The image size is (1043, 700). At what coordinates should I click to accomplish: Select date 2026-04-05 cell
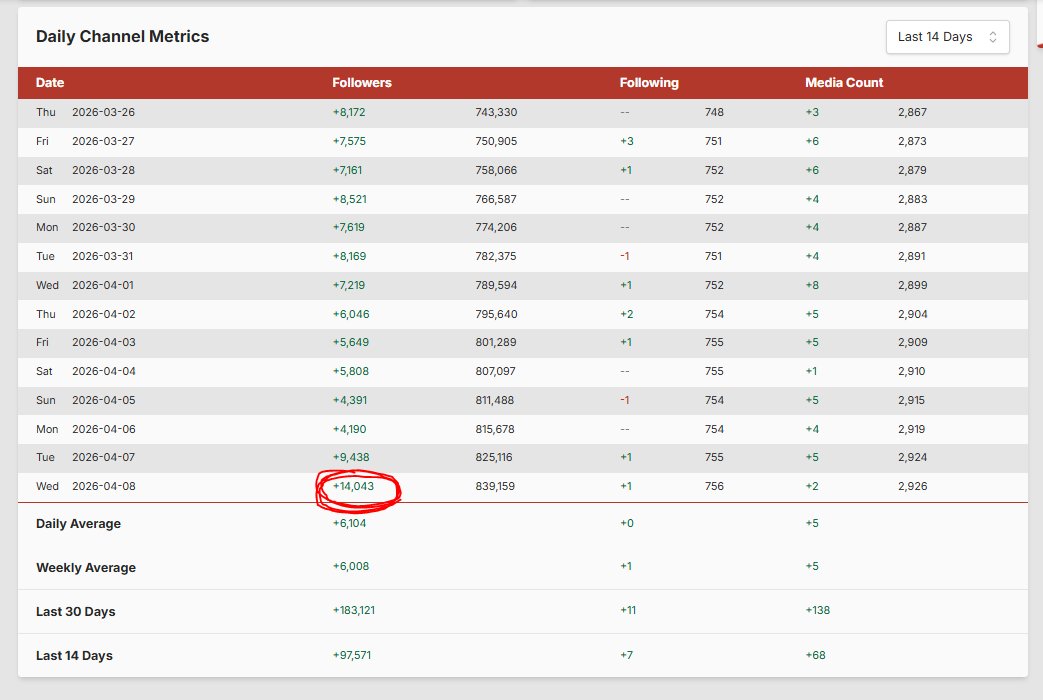coord(103,400)
